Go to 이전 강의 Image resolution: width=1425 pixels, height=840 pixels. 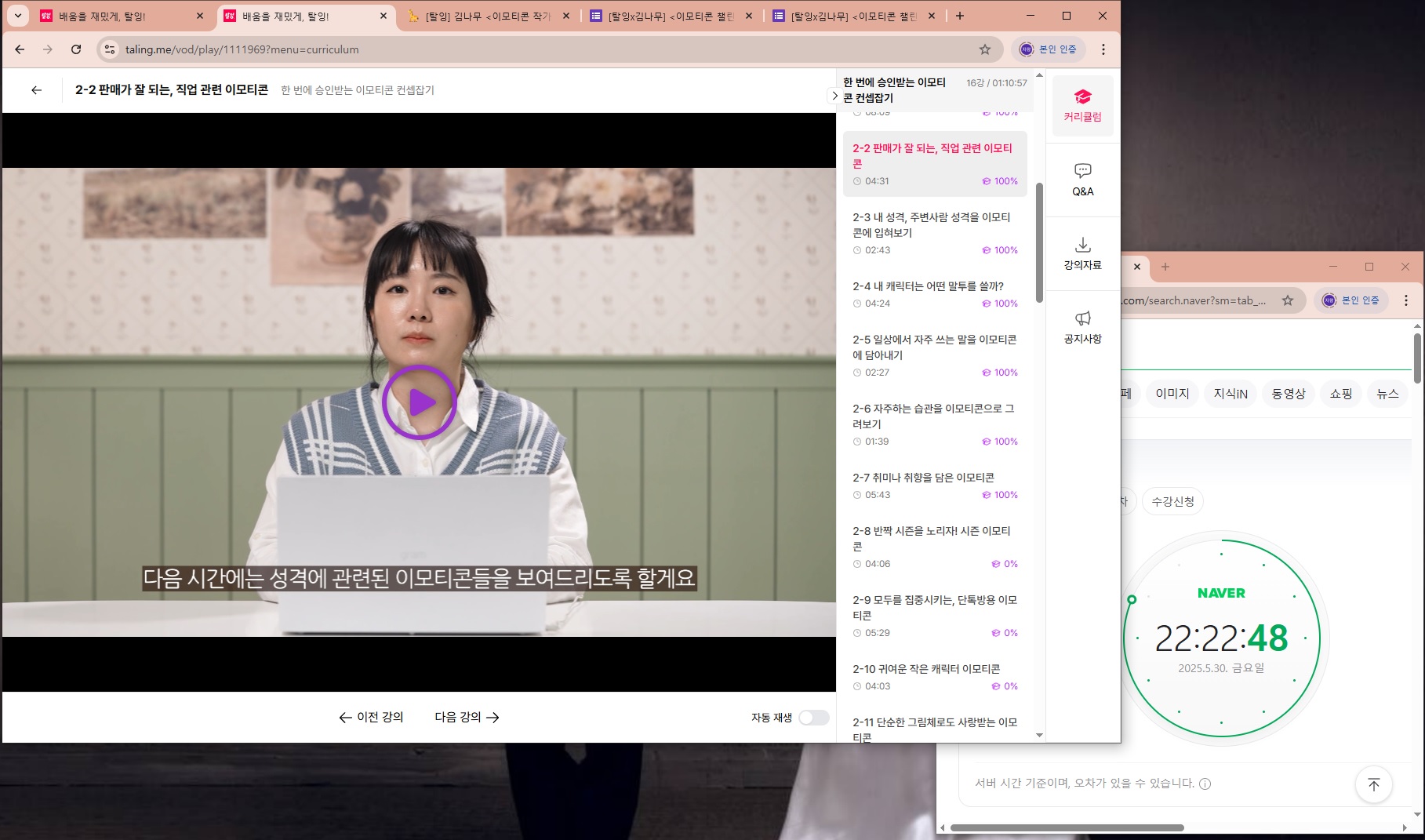(x=371, y=717)
